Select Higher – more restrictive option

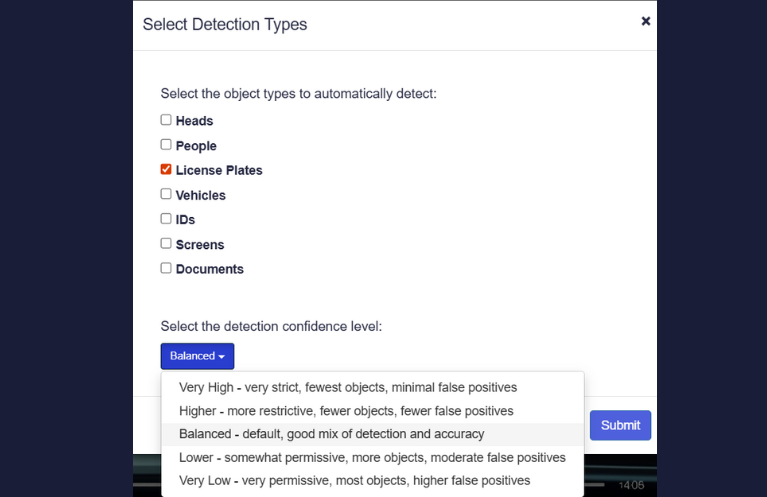coord(346,411)
